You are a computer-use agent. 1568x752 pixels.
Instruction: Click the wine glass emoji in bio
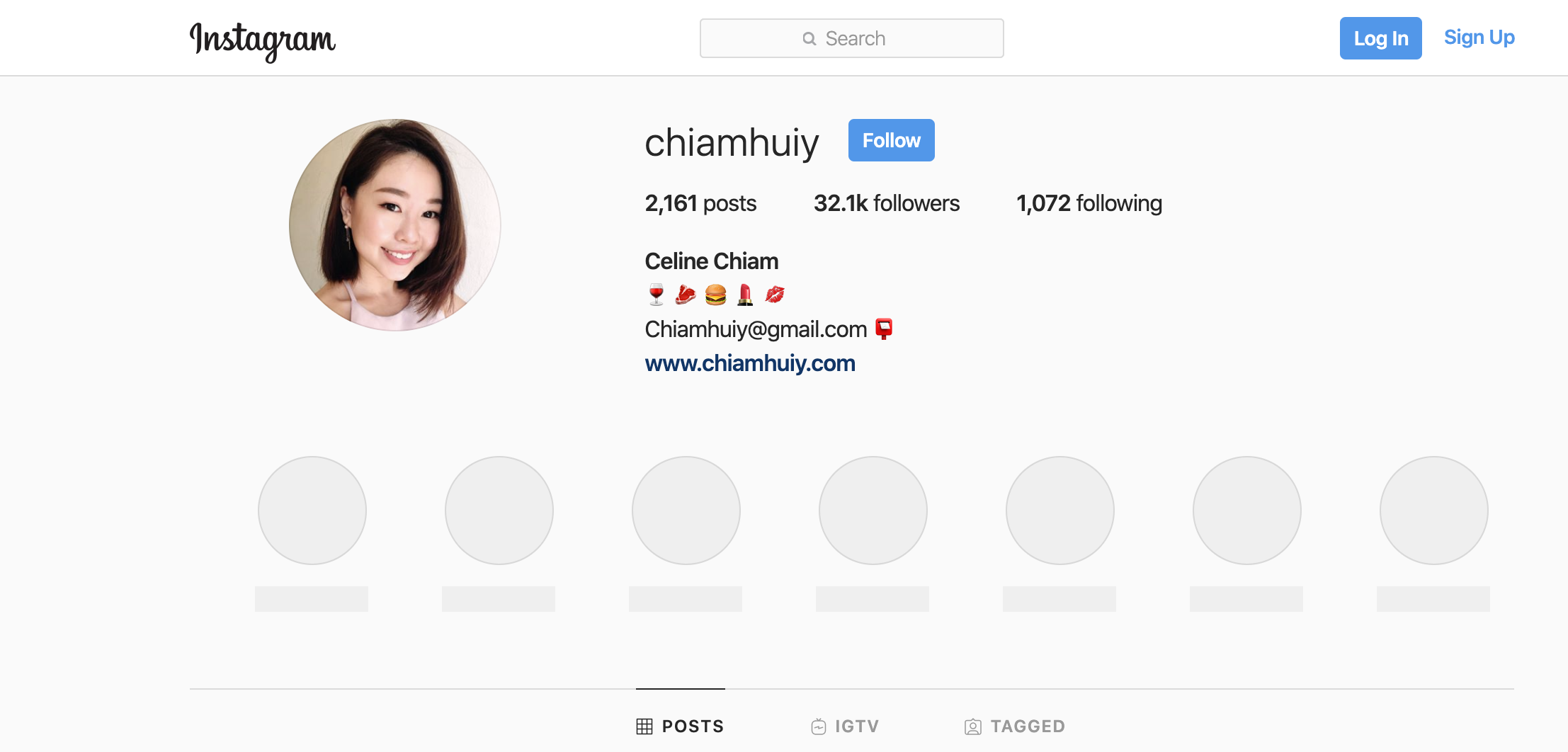point(657,295)
